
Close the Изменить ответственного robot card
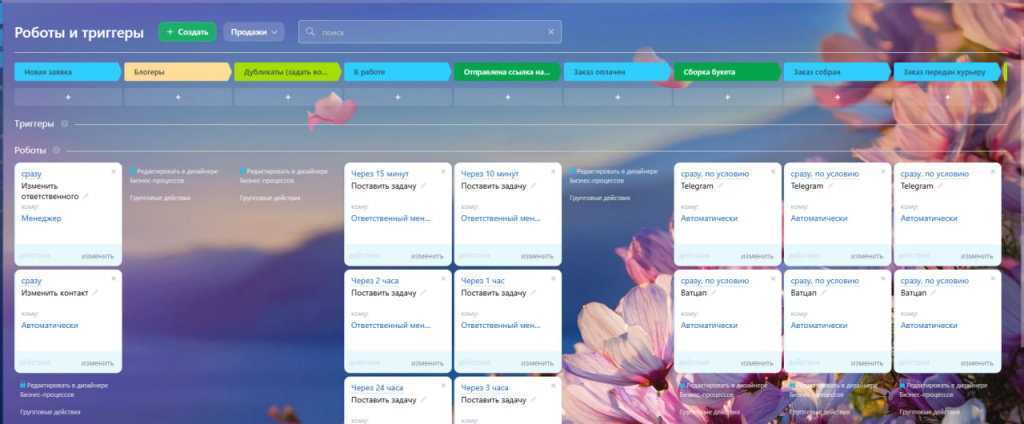[x=114, y=172]
